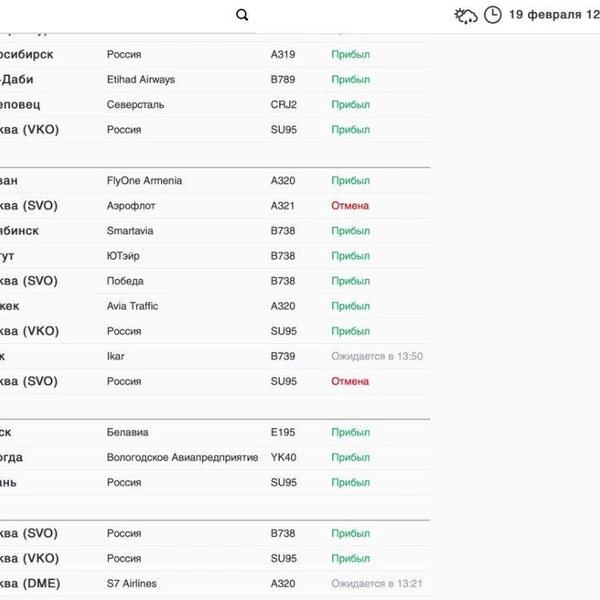
Task: Open the Etihad Airways flight row
Action: tap(140, 79)
